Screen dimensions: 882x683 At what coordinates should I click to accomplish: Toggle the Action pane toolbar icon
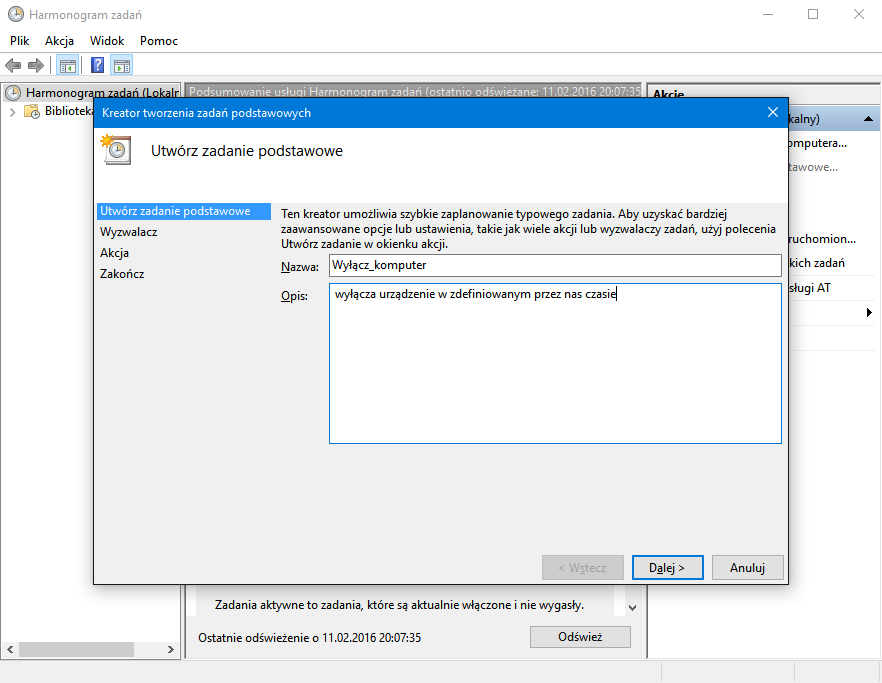(121, 66)
